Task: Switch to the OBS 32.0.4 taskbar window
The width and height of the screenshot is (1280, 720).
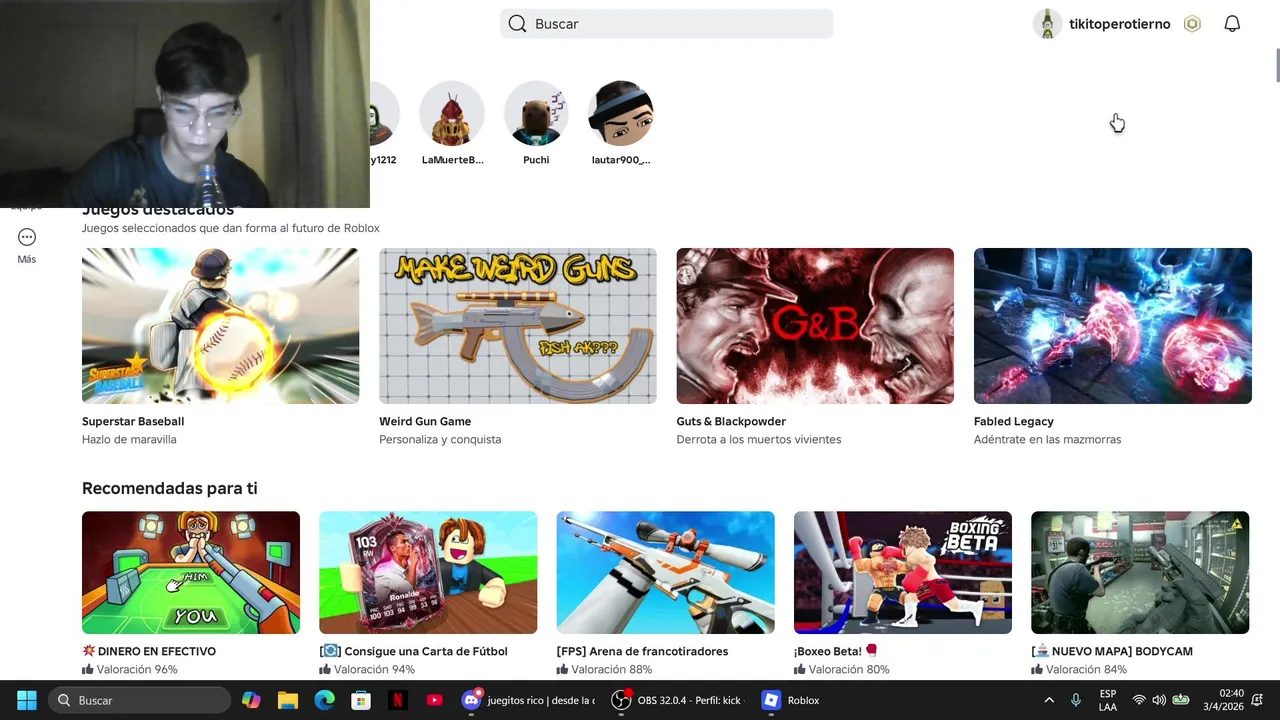Action: pyautogui.click(x=677, y=700)
